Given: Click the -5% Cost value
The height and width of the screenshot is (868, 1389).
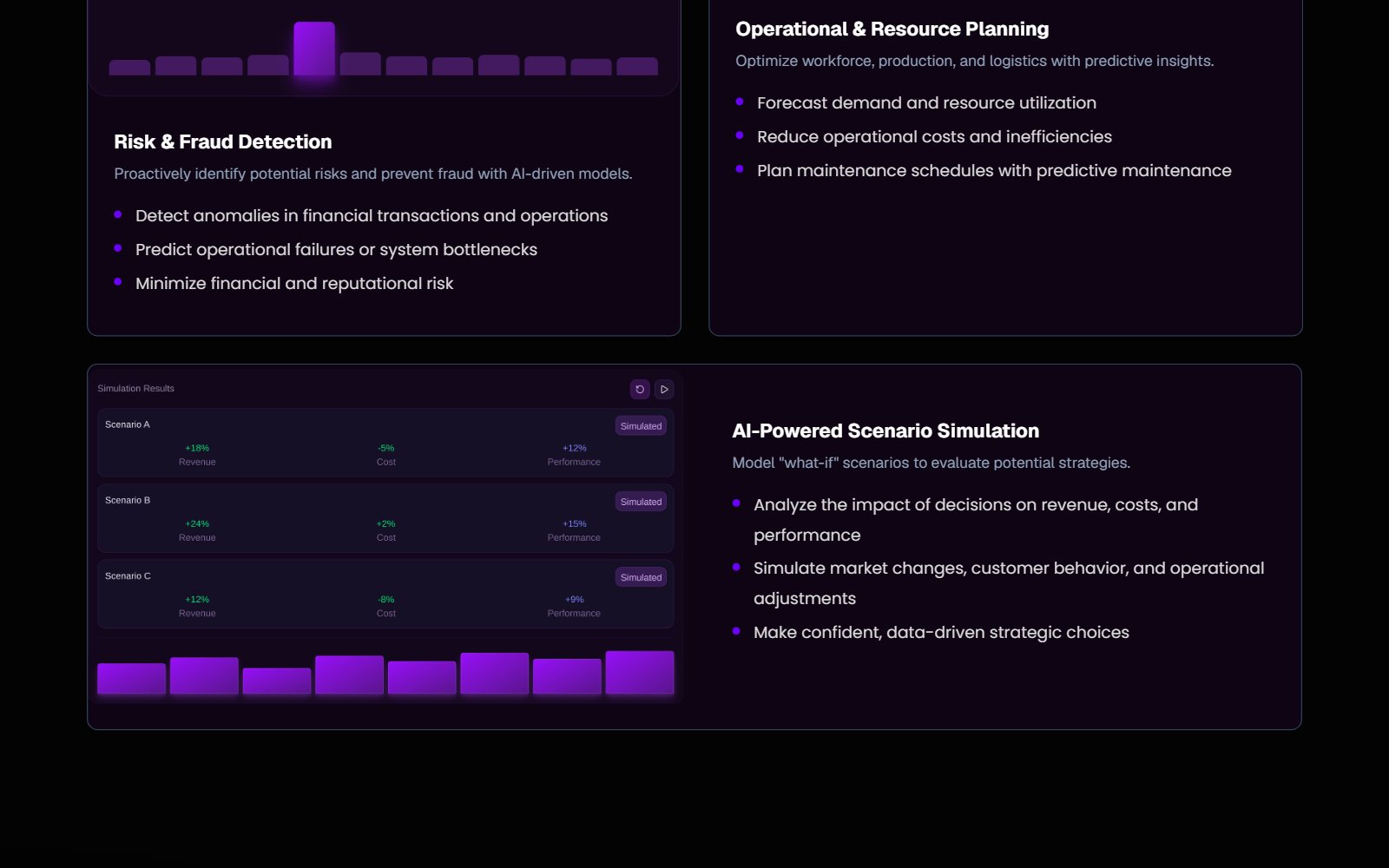Looking at the screenshot, I should [x=386, y=448].
